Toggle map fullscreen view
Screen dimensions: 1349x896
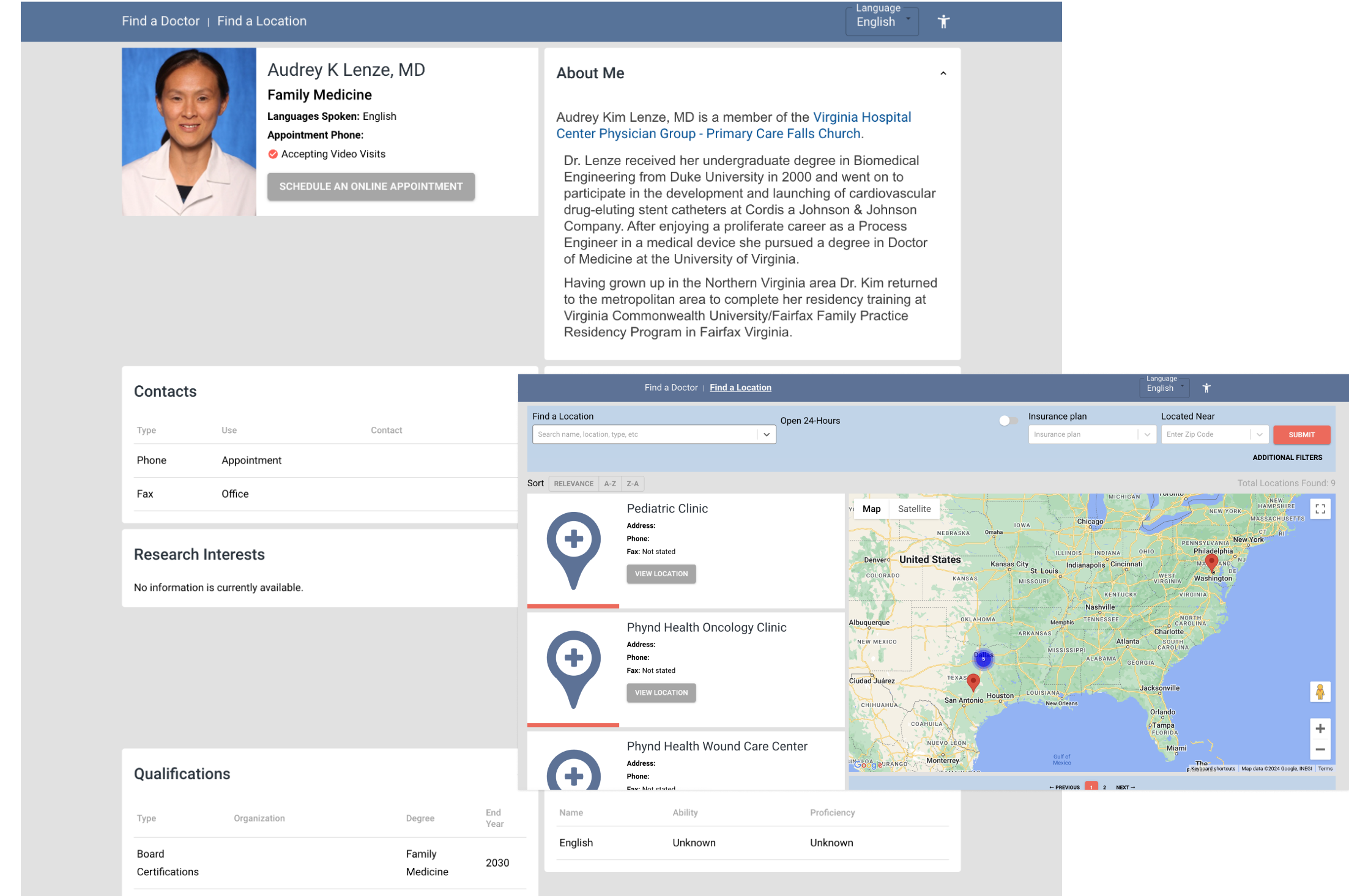pyautogui.click(x=1320, y=509)
